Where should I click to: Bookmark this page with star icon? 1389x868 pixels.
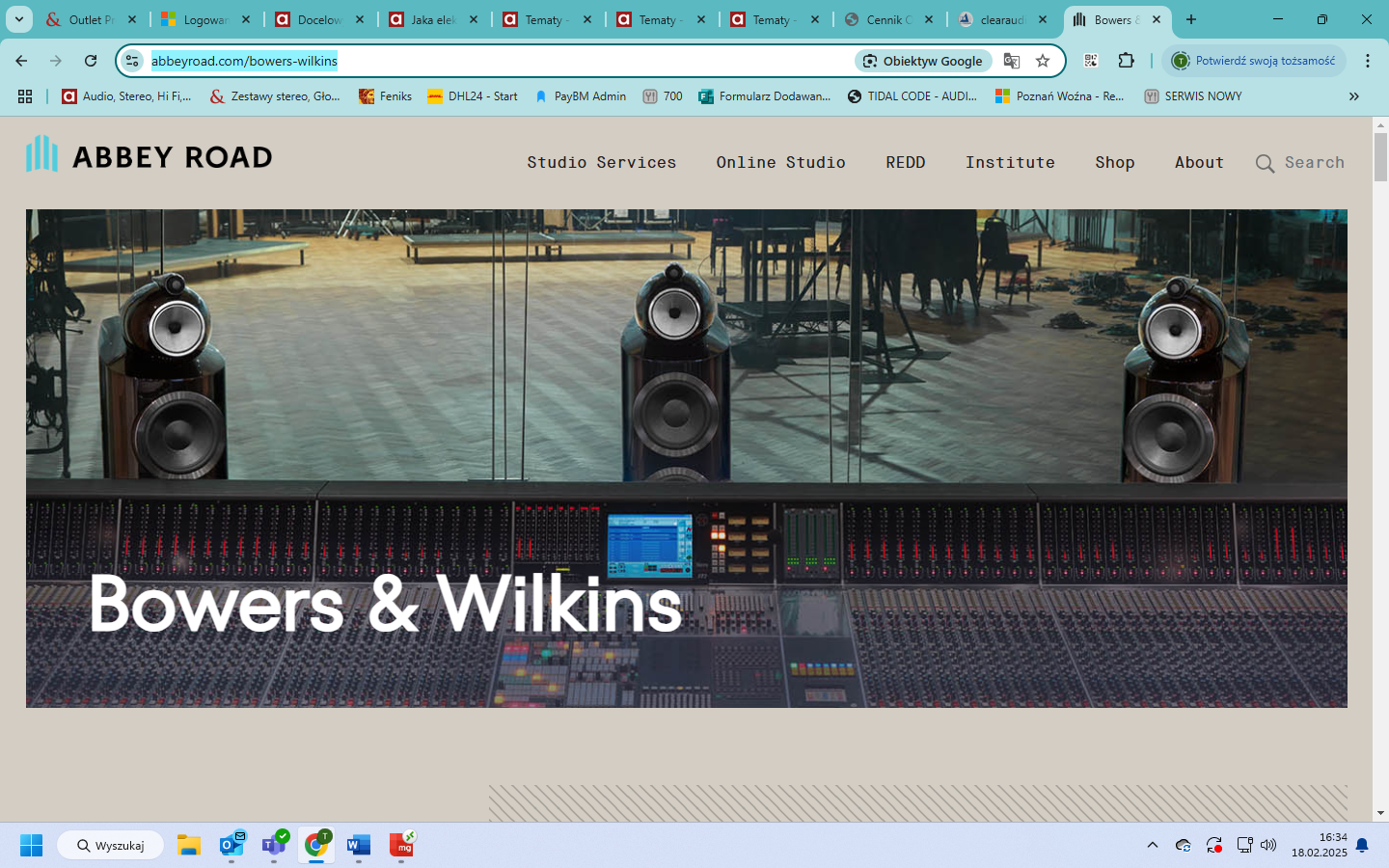pyautogui.click(x=1043, y=61)
